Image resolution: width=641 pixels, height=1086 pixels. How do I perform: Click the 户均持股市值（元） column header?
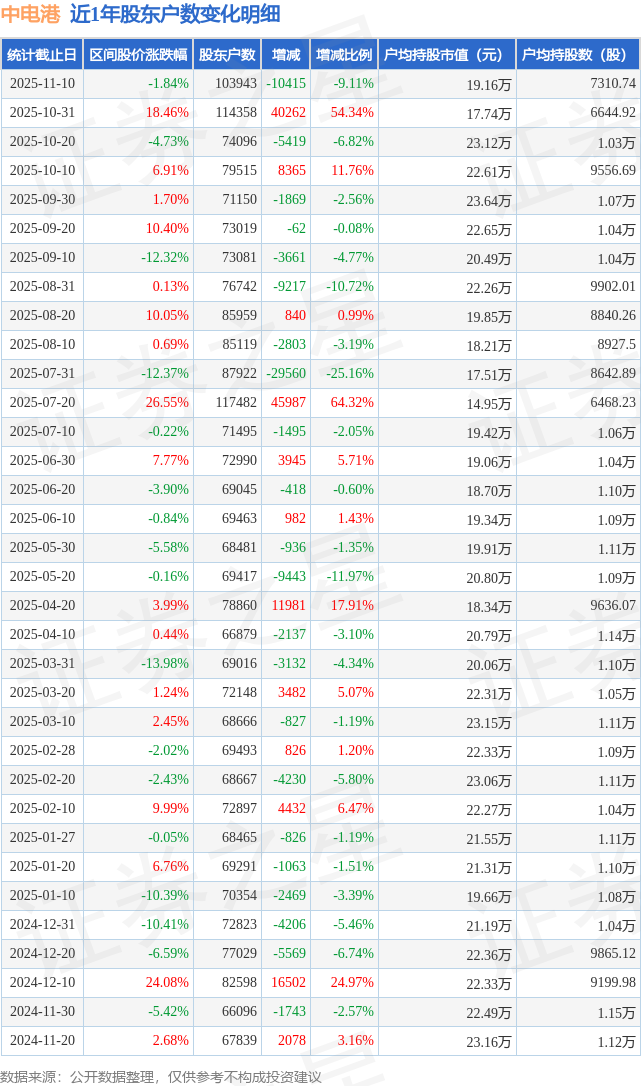click(x=446, y=55)
